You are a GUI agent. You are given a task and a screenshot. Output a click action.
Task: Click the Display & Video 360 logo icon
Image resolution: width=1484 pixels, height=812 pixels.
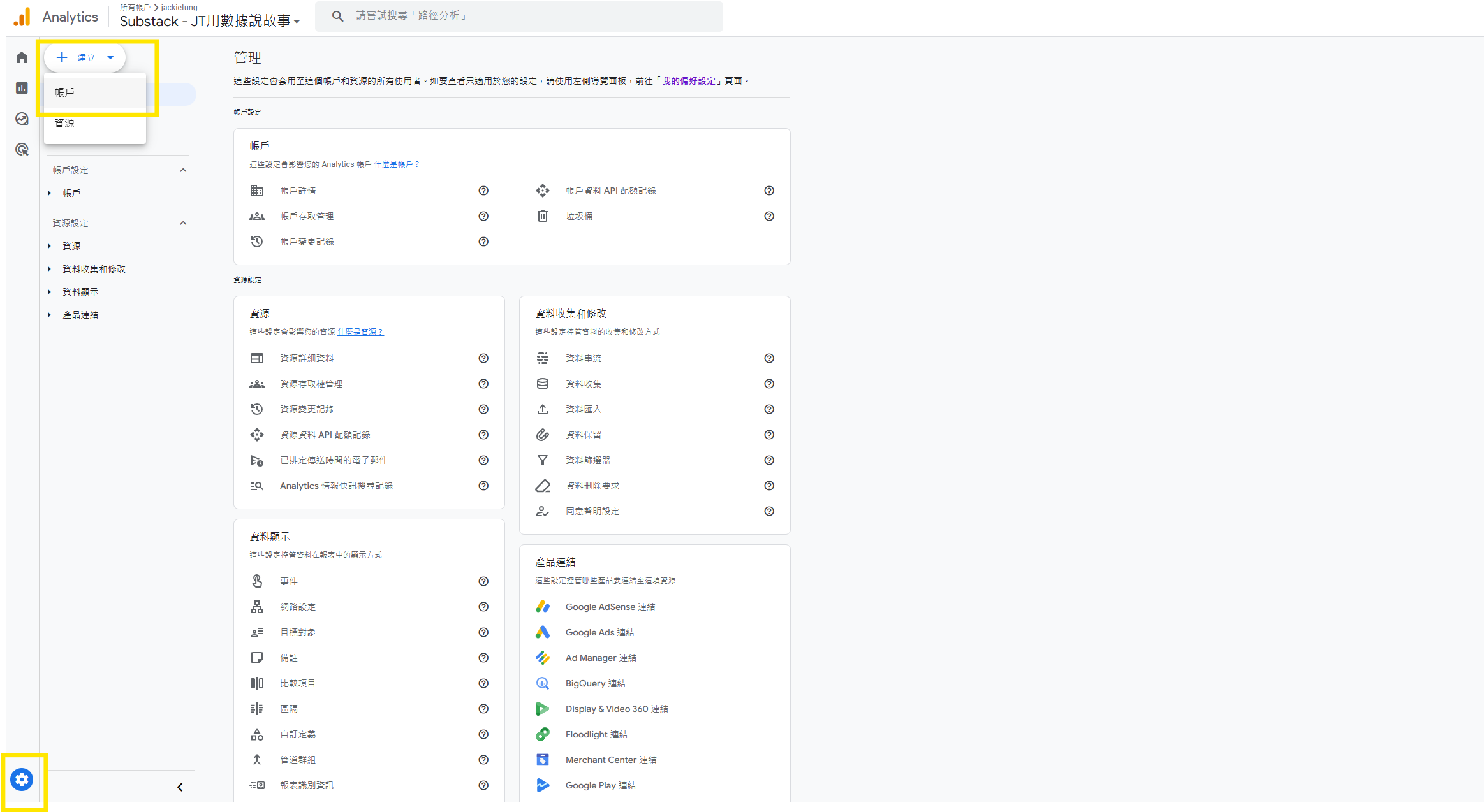point(543,709)
